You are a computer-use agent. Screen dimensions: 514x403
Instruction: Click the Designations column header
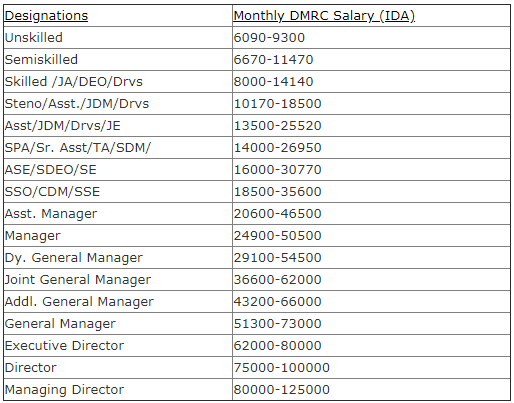click(46, 16)
